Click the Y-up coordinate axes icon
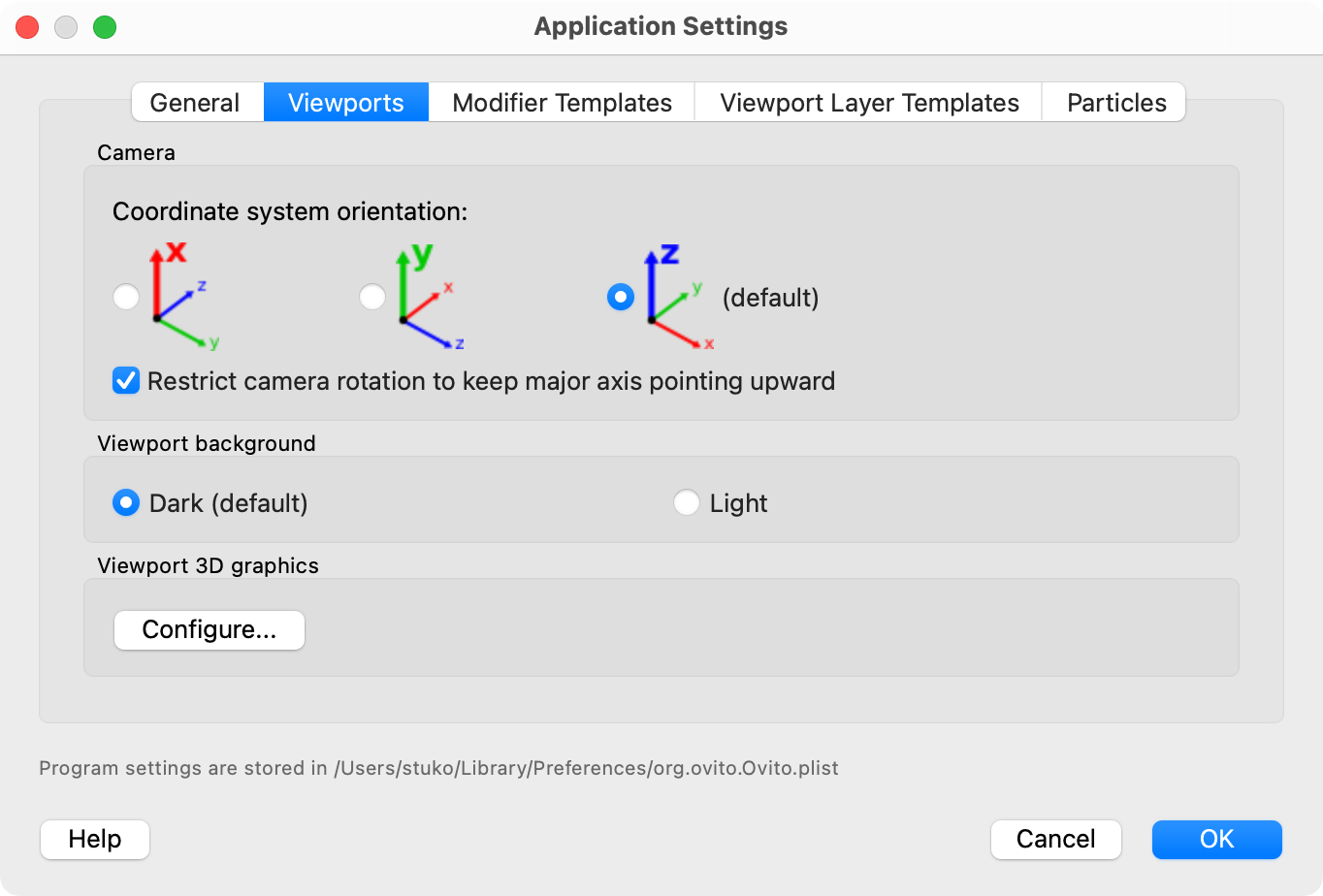 [x=428, y=297]
